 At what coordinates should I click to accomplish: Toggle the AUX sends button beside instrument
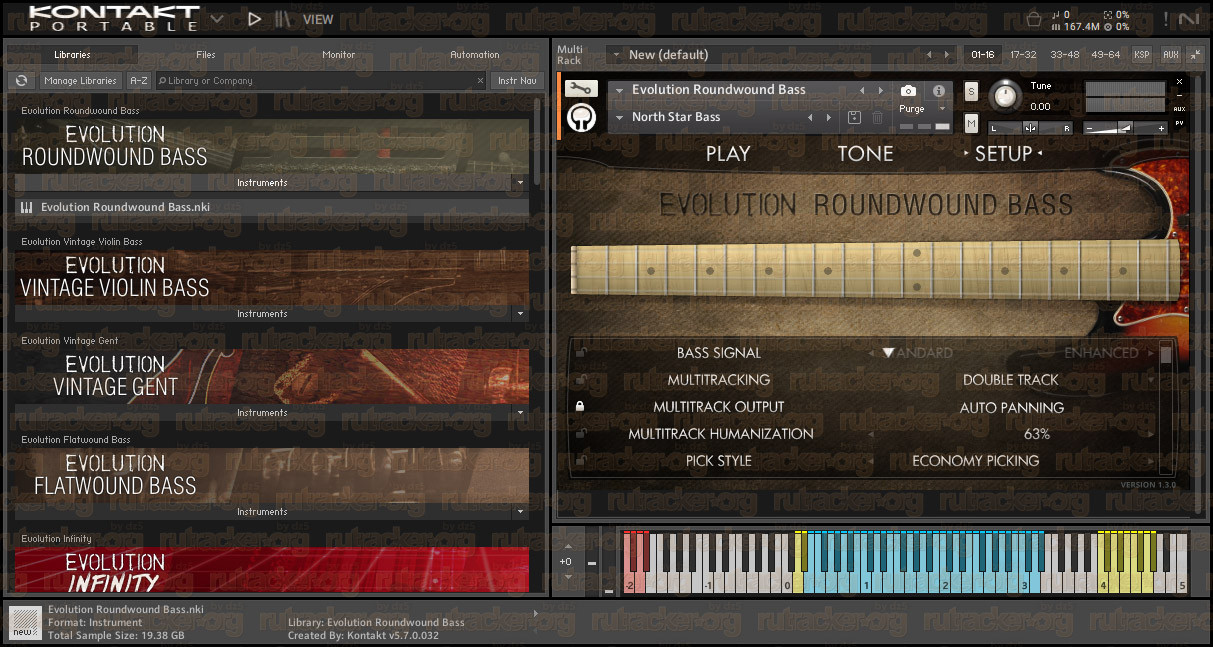tap(1179, 108)
